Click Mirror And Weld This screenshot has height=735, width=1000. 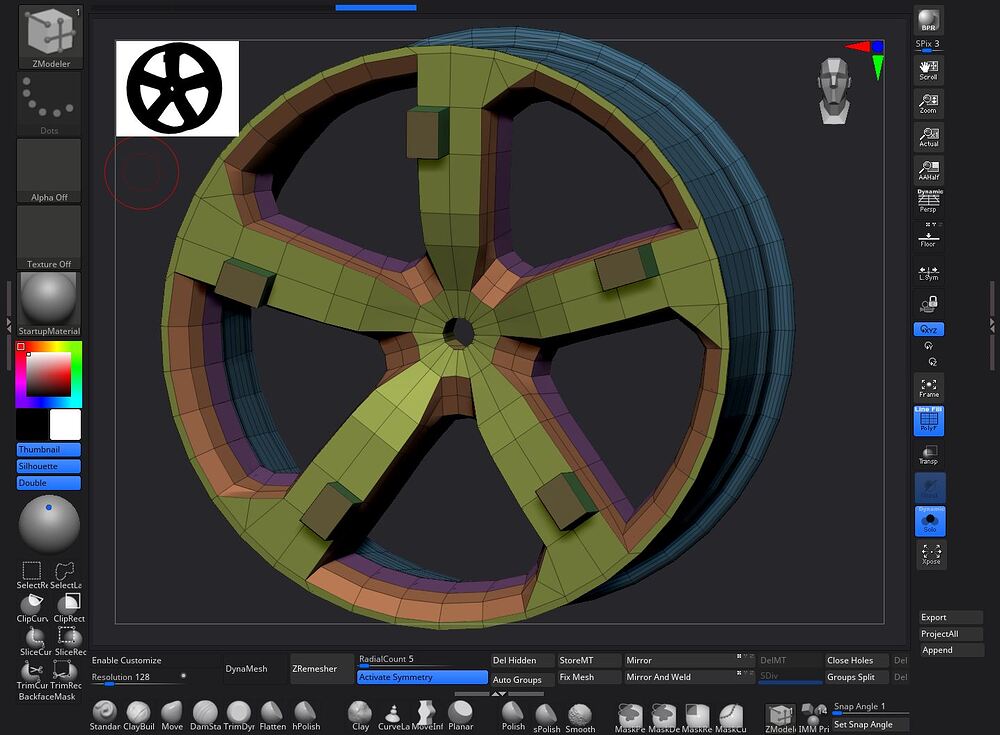click(688, 677)
